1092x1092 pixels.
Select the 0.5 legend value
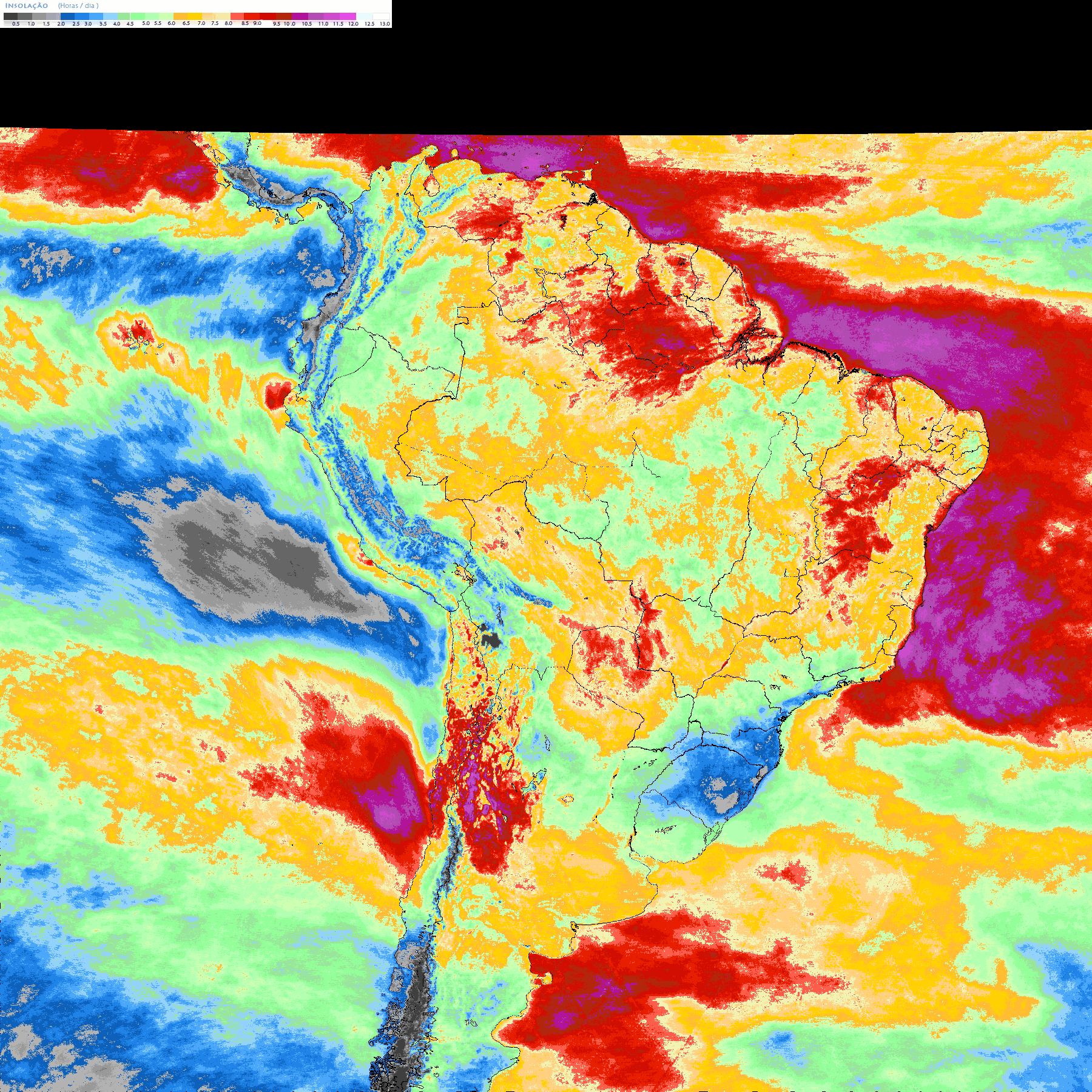16,24
